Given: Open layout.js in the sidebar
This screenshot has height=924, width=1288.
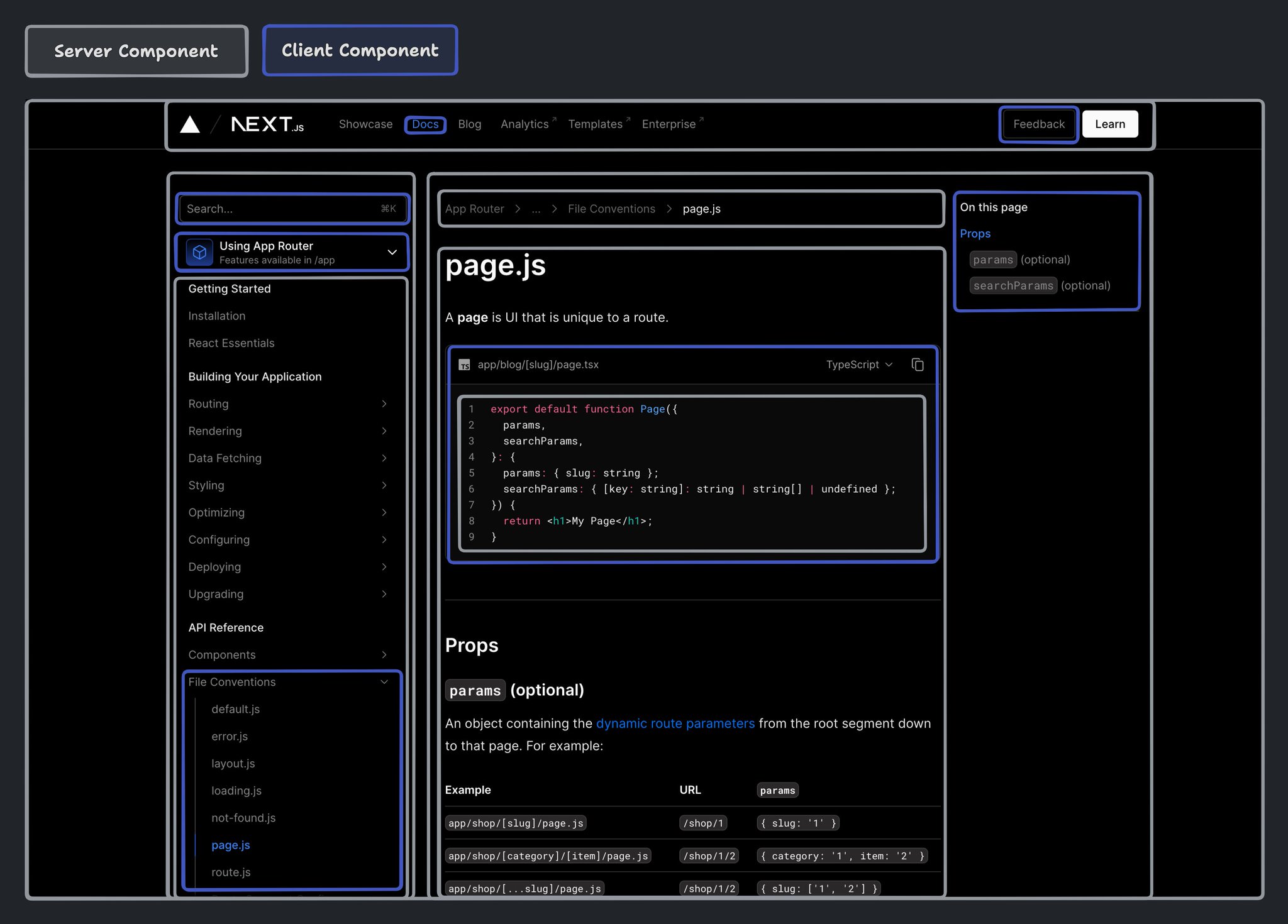Looking at the screenshot, I should click(233, 764).
